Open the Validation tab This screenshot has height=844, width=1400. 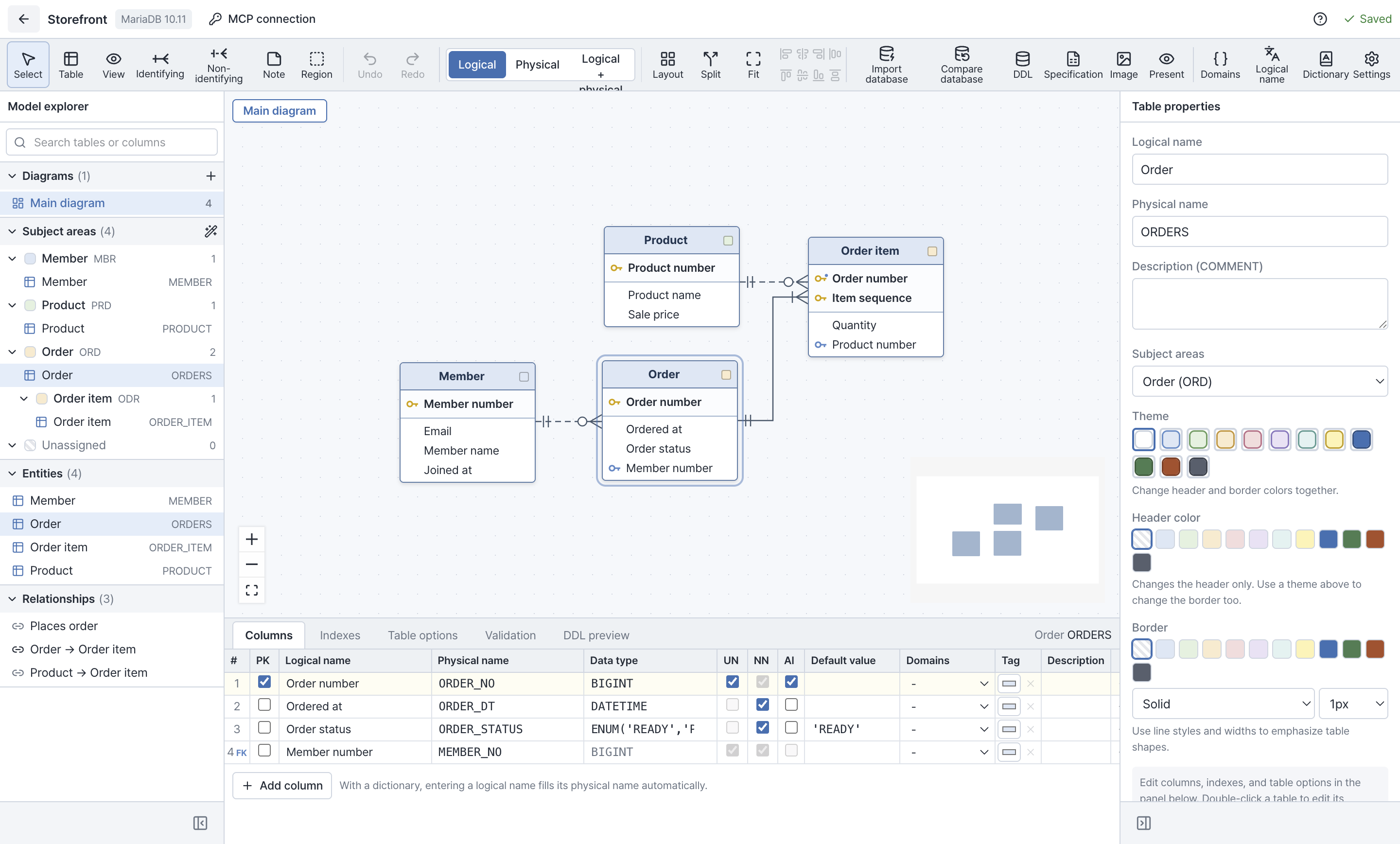510,635
